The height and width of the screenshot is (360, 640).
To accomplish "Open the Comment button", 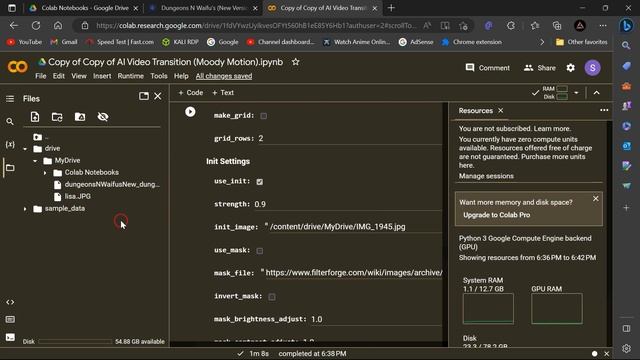I will coord(488,68).
